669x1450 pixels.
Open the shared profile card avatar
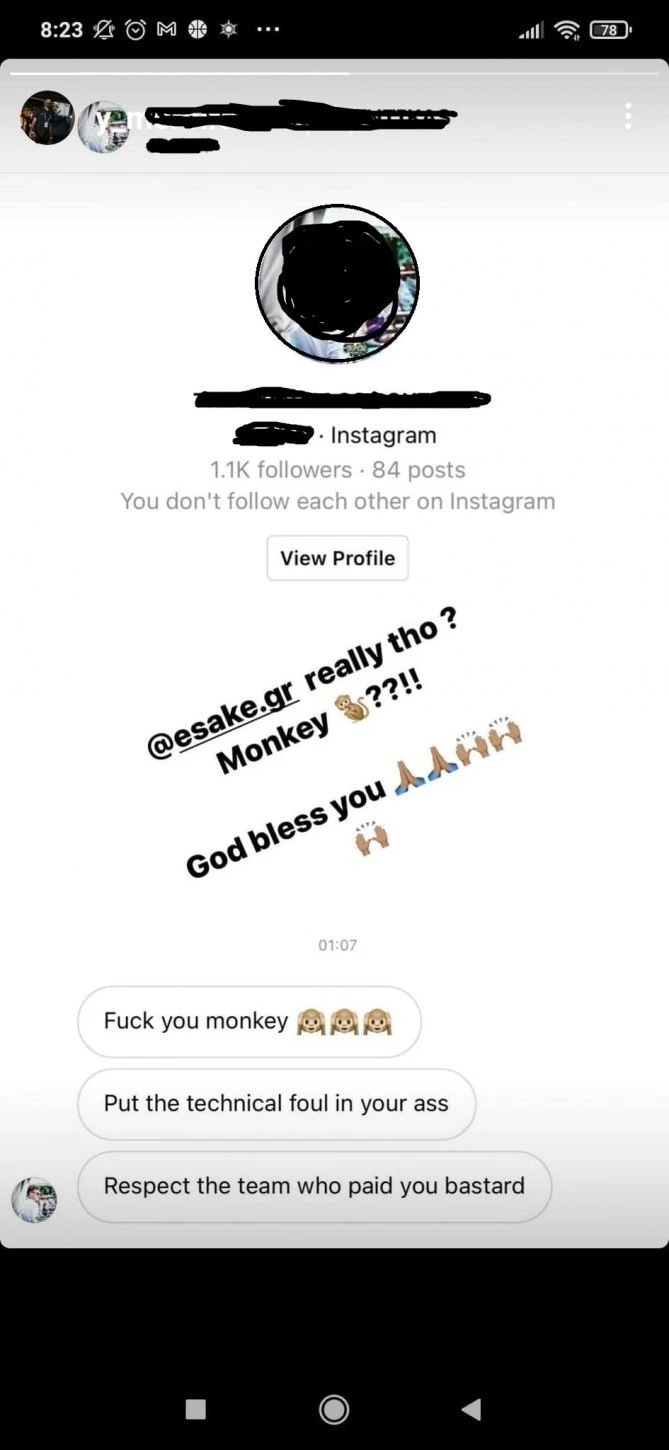337,283
